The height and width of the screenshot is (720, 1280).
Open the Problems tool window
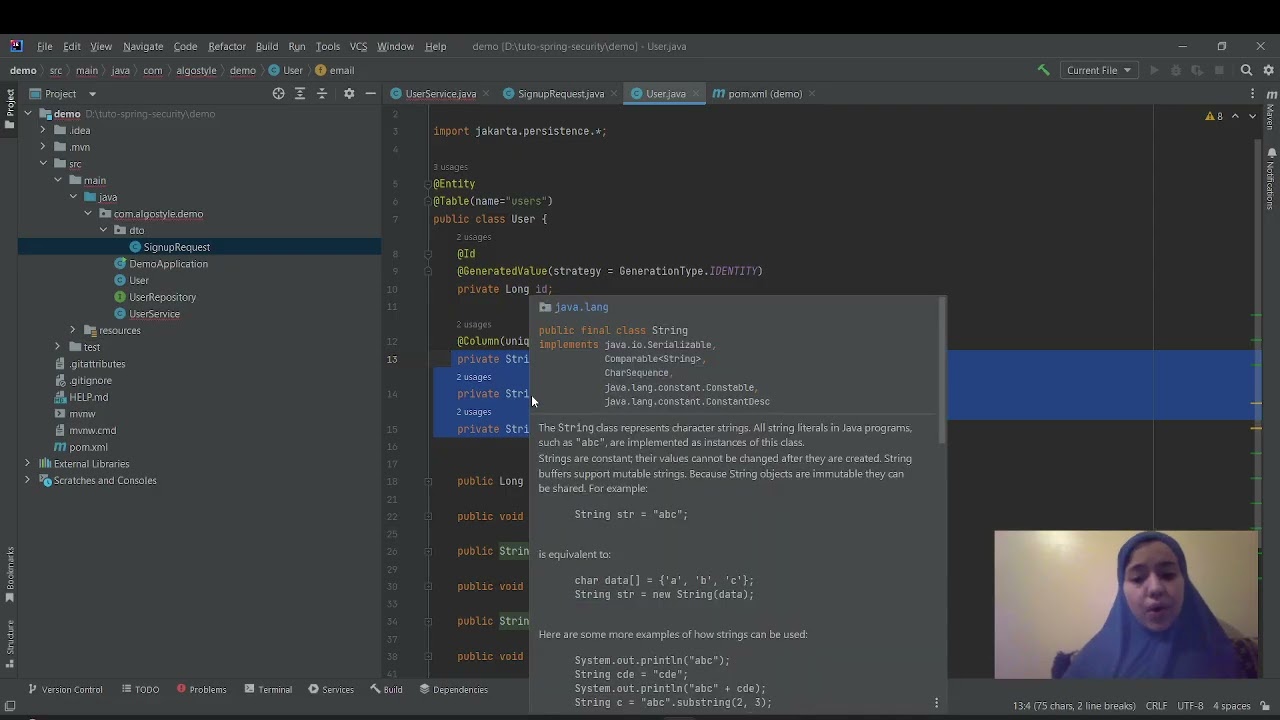coord(201,690)
